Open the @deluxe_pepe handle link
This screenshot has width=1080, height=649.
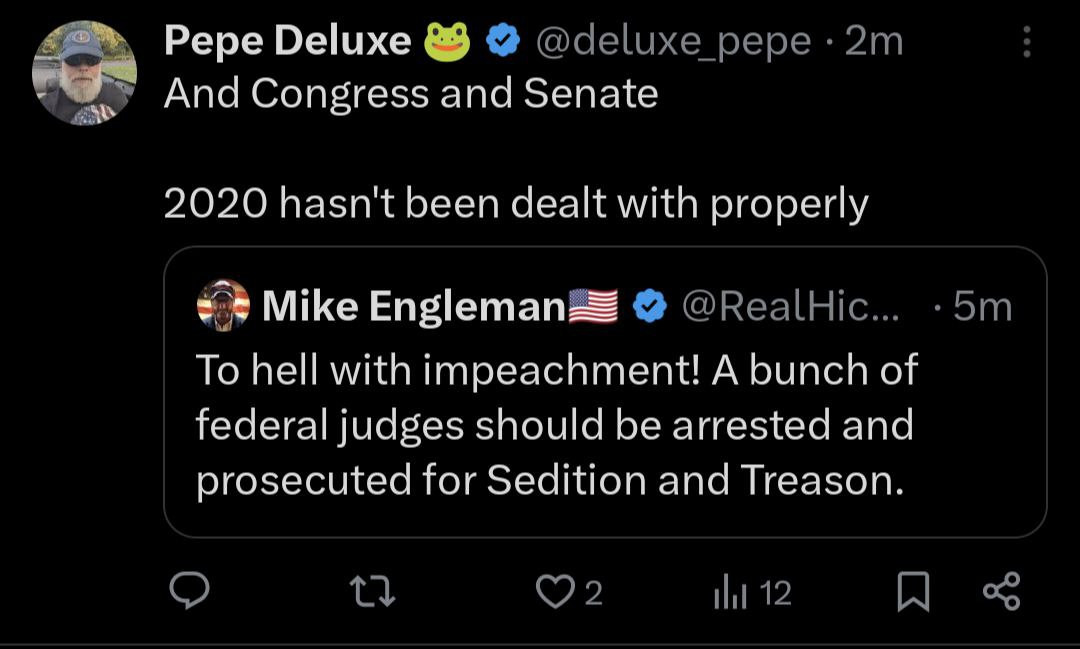click(x=674, y=41)
